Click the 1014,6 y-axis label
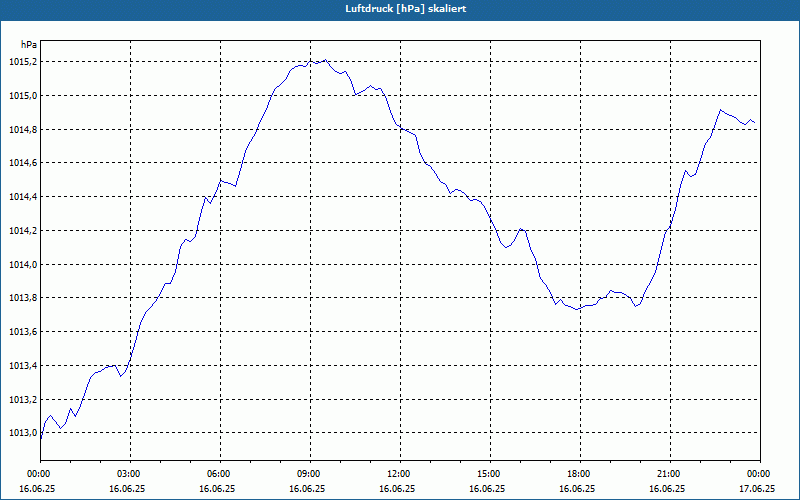Viewport: 800px width, 500px height. point(23,163)
